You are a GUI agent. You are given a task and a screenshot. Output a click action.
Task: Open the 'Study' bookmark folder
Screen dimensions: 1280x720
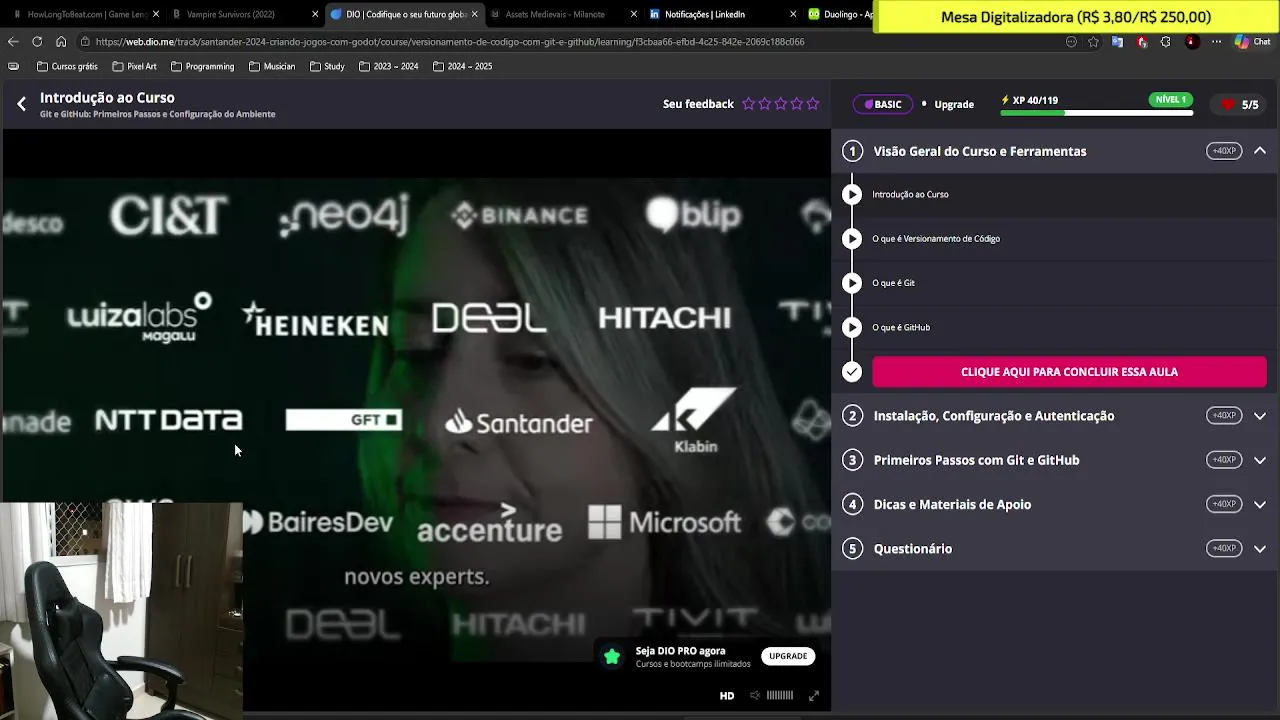pyautogui.click(x=327, y=67)
